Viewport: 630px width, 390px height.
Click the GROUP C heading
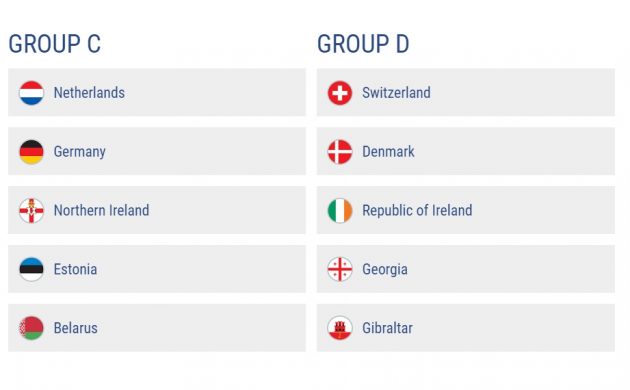pyautogui.click(x=55, y=44)
